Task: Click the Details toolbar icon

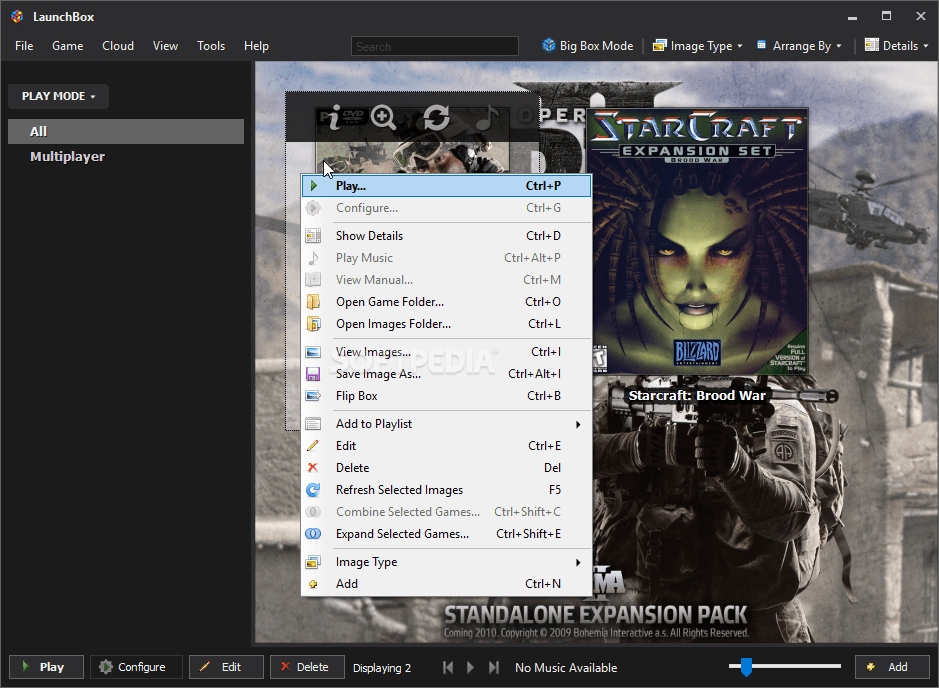Action: pyautogui.click(x=872, y=46)
